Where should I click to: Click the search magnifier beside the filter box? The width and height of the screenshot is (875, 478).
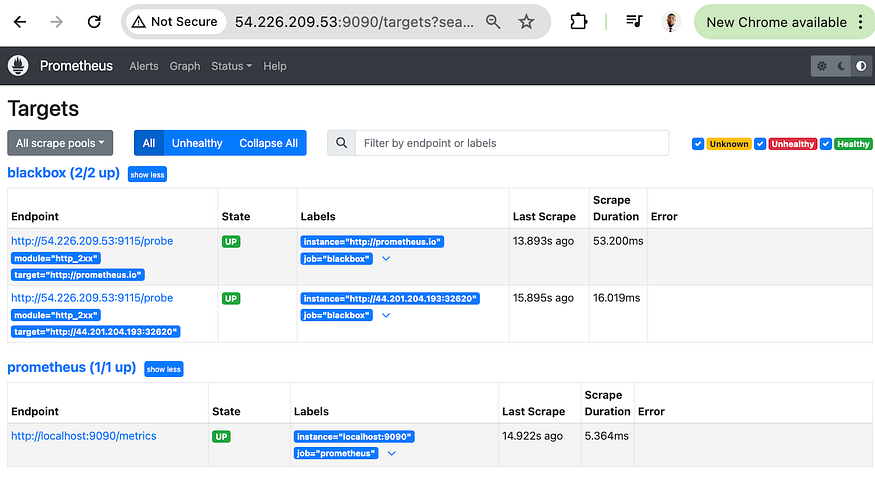[x=342, y=143]
